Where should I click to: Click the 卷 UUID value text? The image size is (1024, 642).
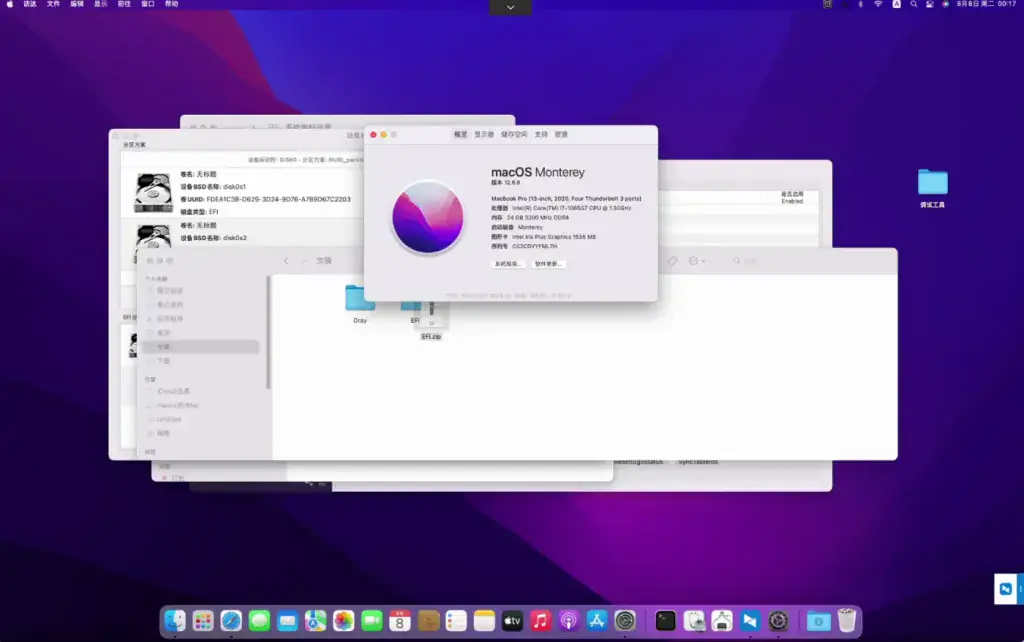[x=279, y=199]
